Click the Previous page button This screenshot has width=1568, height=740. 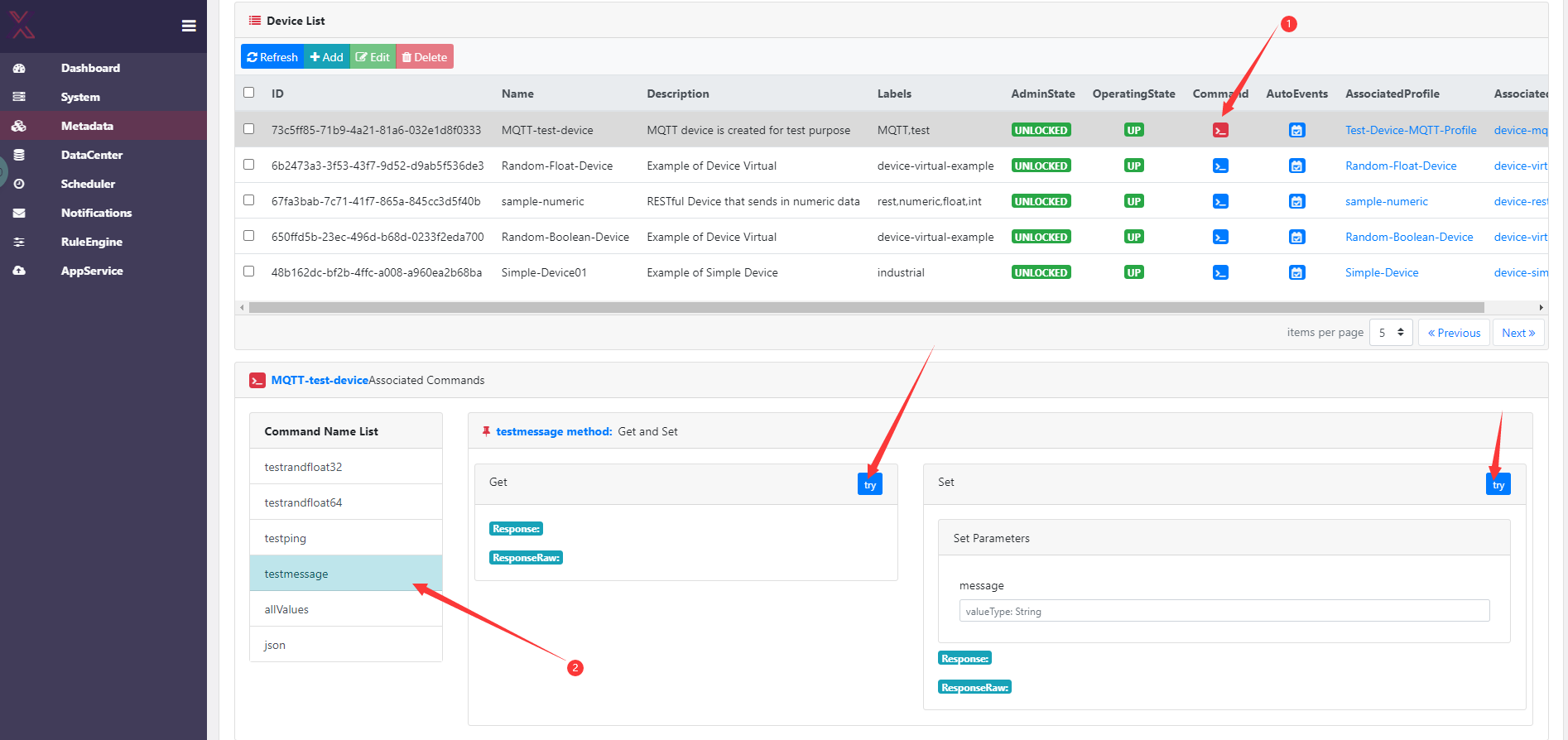(x=1454, y=333)
